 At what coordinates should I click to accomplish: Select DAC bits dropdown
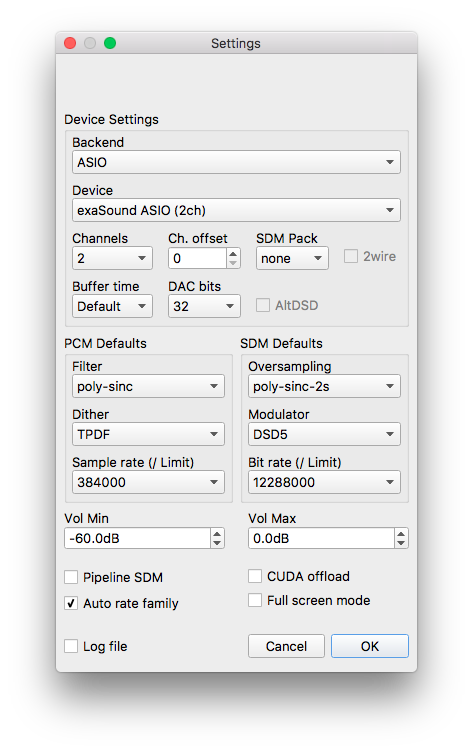pyautogui.click(x=204, y=306)
